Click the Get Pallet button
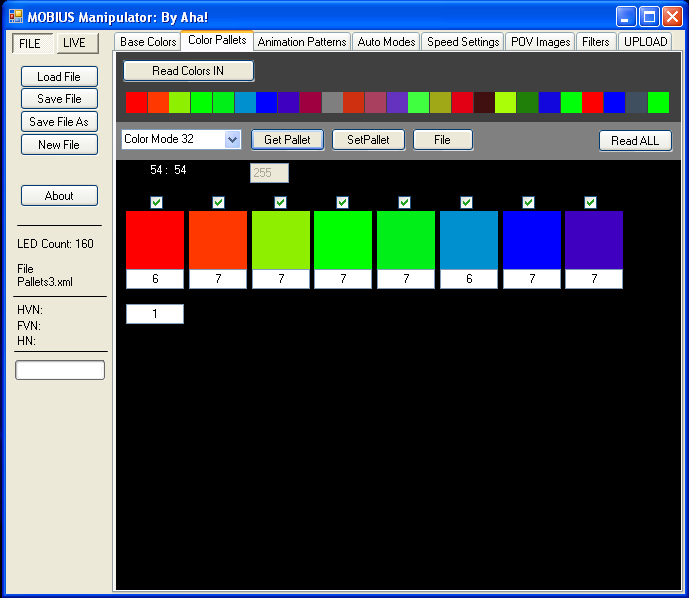Image resolution: width=689 pixels, height=598 pixels. 287,140
